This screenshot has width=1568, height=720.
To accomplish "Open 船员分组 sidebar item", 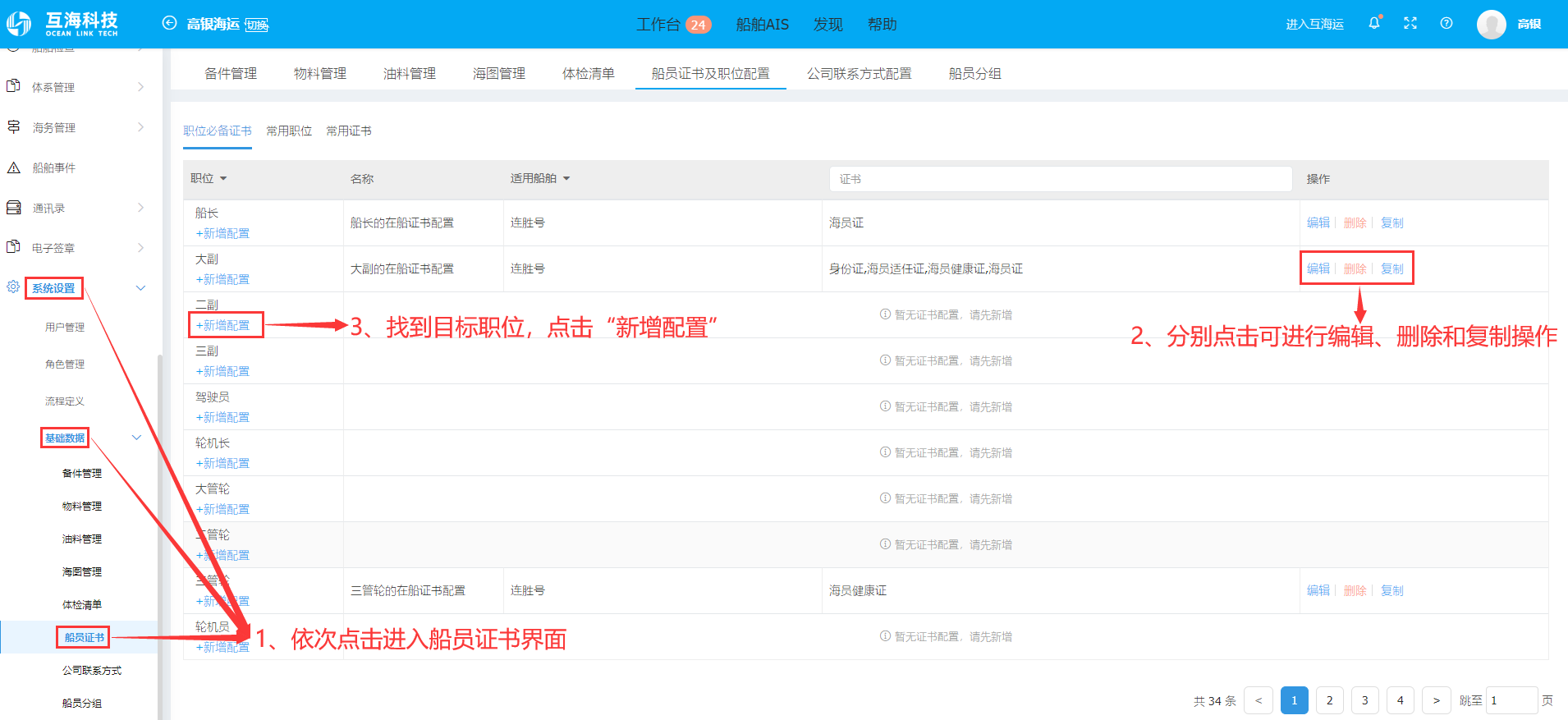I will (82, 703).
